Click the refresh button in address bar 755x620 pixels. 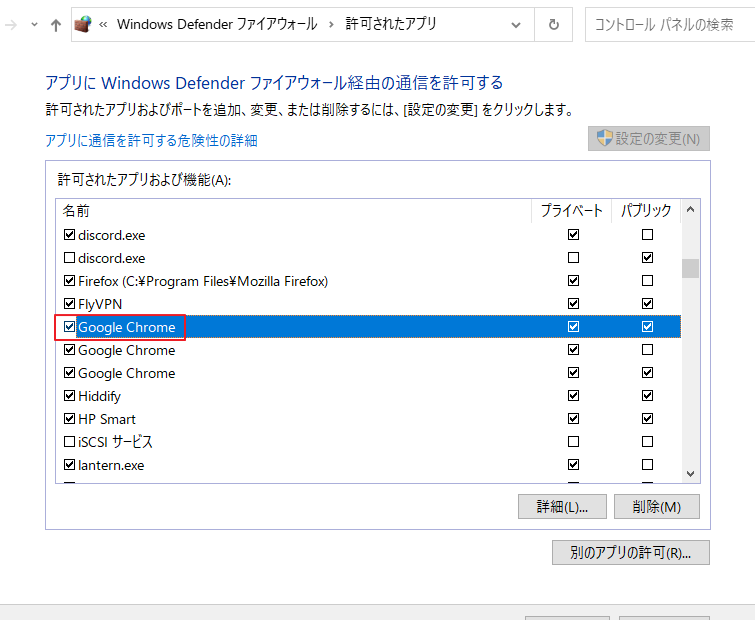tap(553, 24)
